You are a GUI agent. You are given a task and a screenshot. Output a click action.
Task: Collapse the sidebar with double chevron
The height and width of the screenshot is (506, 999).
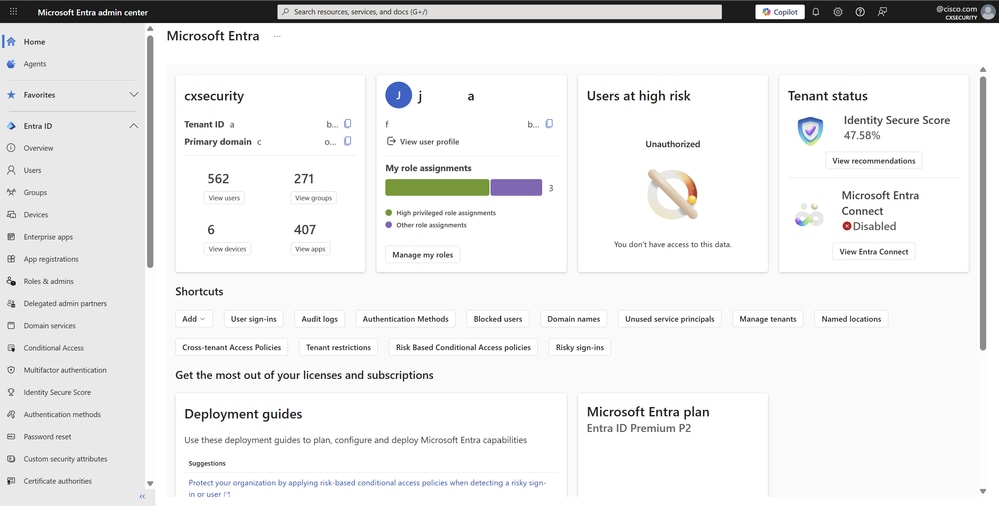pos(142,496)
